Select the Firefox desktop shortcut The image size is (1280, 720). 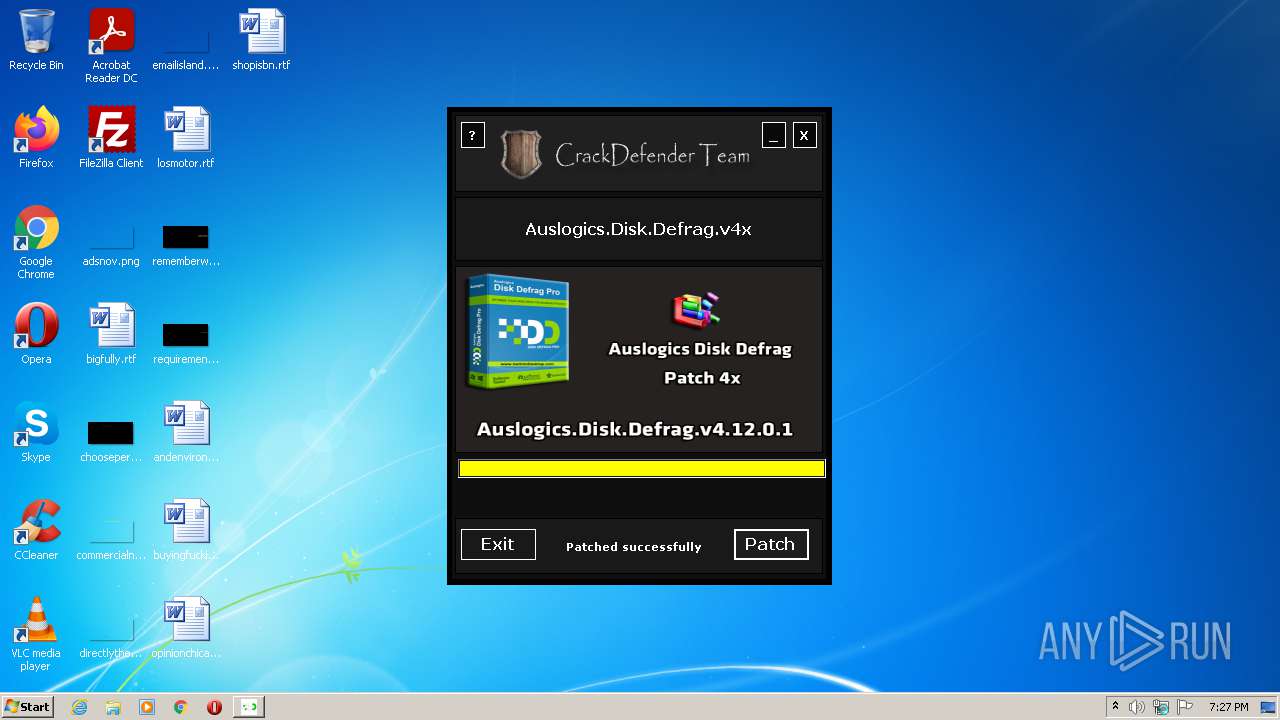point(36,139)
